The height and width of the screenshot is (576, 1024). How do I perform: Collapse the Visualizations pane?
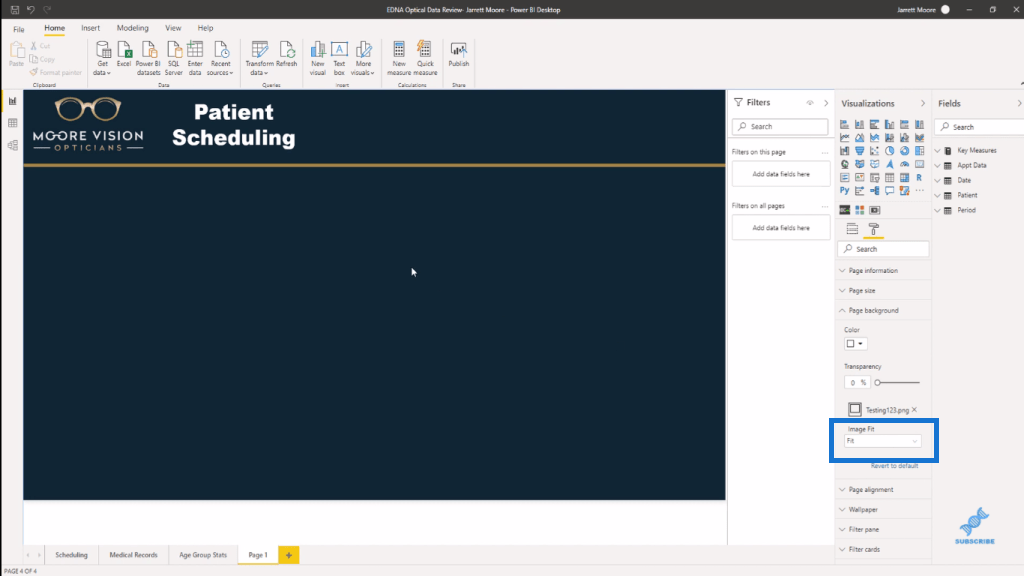(x=923, y=103)
